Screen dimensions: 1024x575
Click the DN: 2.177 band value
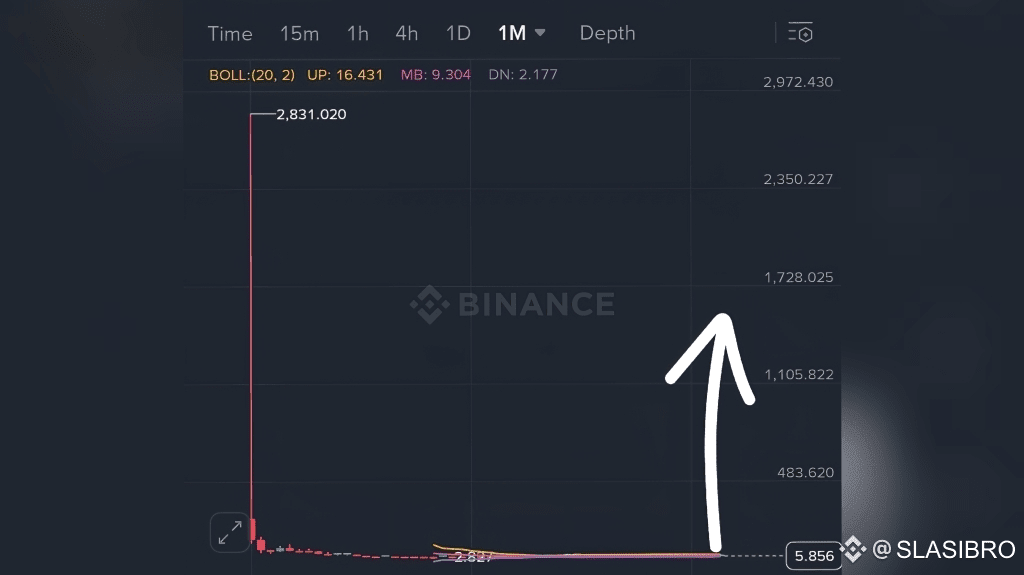(x=523, y=74)
